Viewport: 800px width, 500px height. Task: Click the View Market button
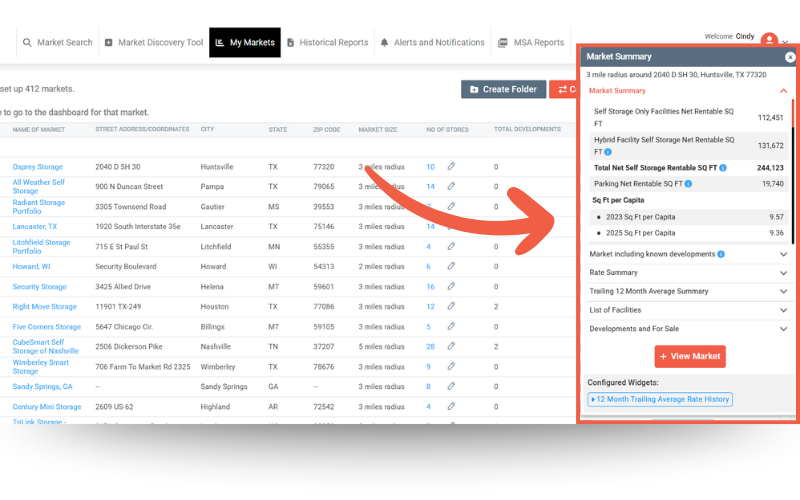point(689,356)
